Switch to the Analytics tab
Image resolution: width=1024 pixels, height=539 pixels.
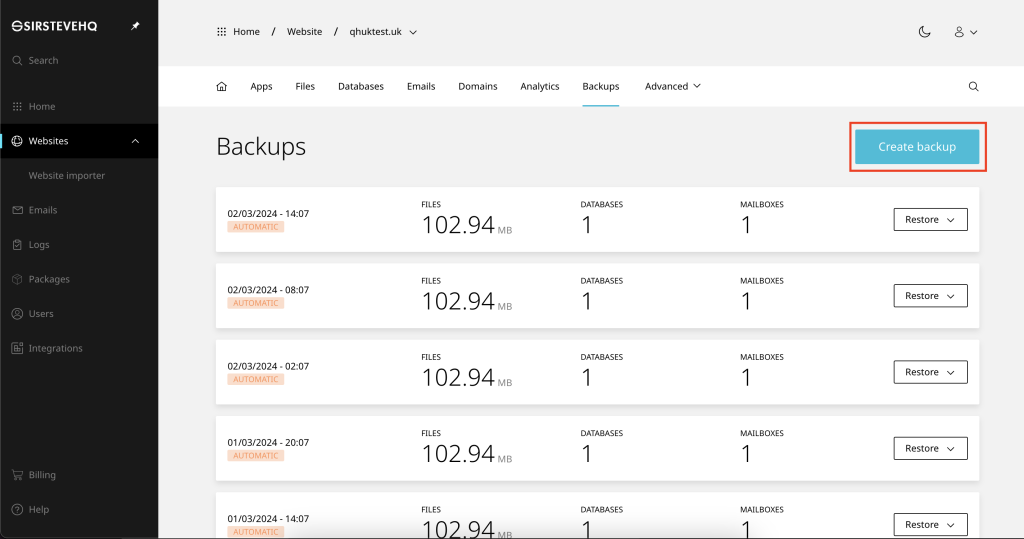539,86
